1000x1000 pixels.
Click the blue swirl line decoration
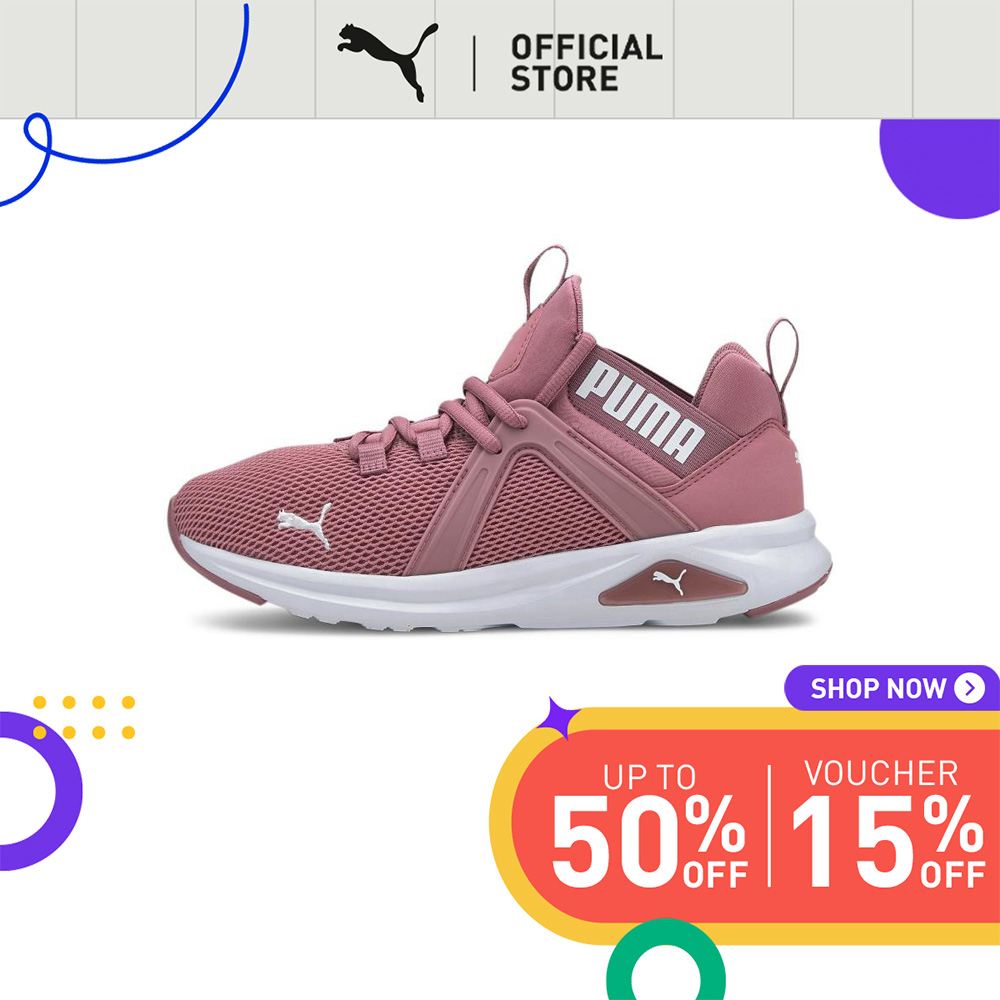tap(124, 105)
